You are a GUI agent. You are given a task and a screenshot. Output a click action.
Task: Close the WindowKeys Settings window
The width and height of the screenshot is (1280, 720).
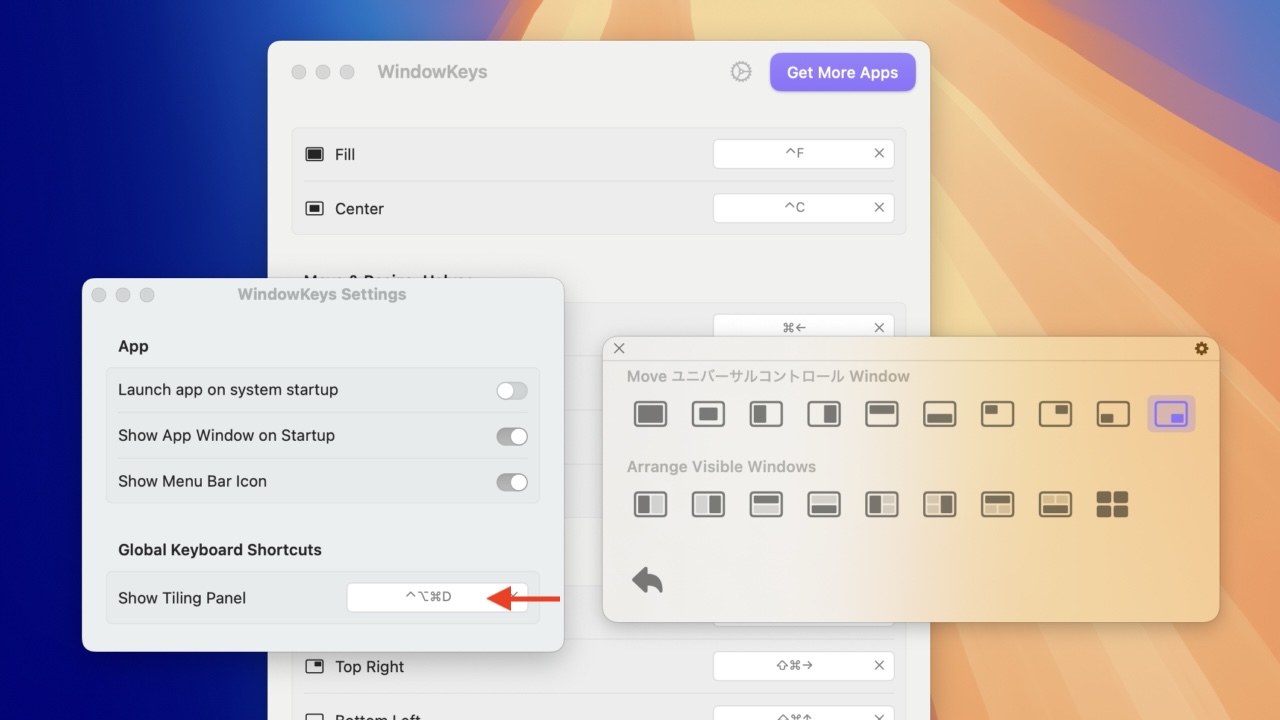click(x=99, y=295)
